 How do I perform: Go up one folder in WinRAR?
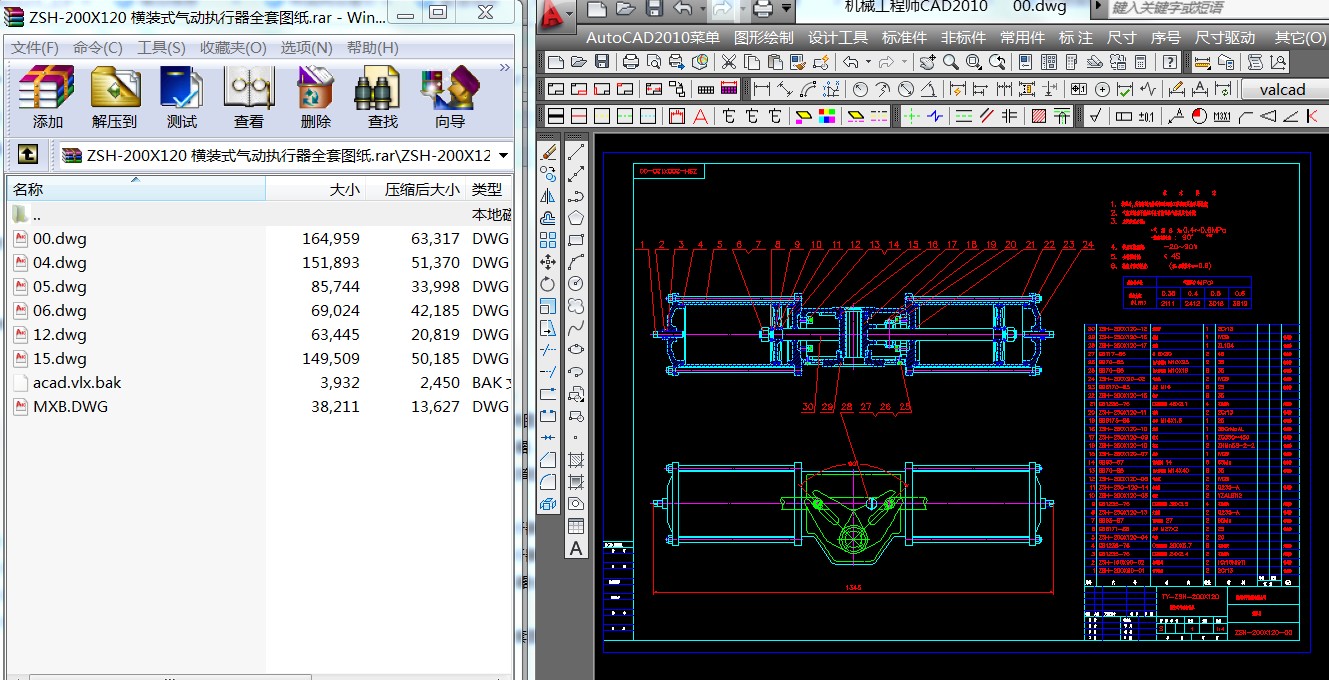(28, 155)
